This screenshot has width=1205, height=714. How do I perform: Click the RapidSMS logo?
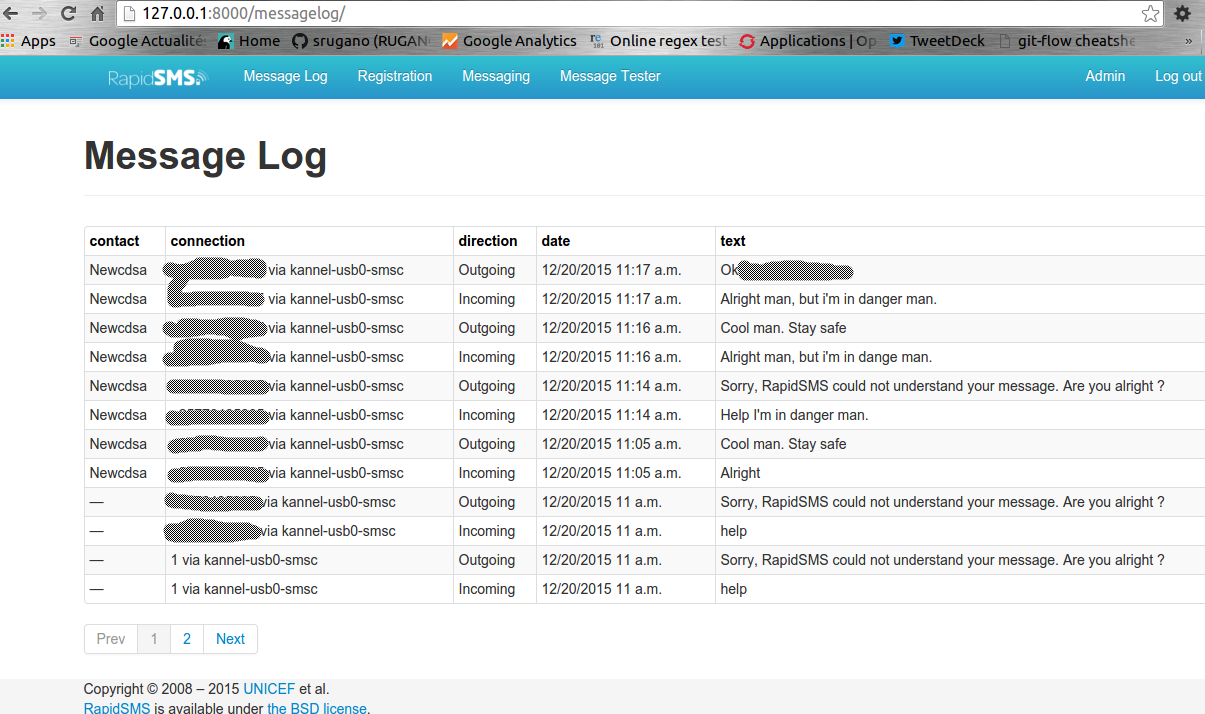(157, 77)
